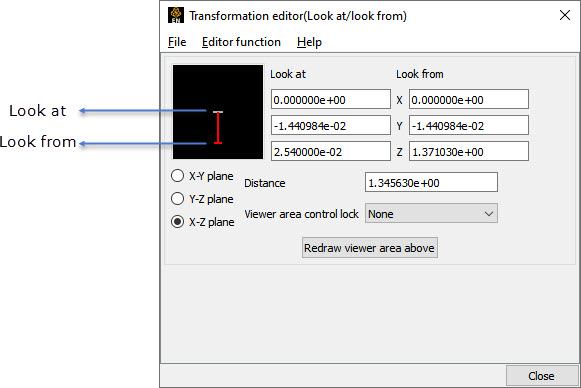Viewport: 581px width, 388px height.
Task: Open the Editor function menu
Action: point(241,42)
